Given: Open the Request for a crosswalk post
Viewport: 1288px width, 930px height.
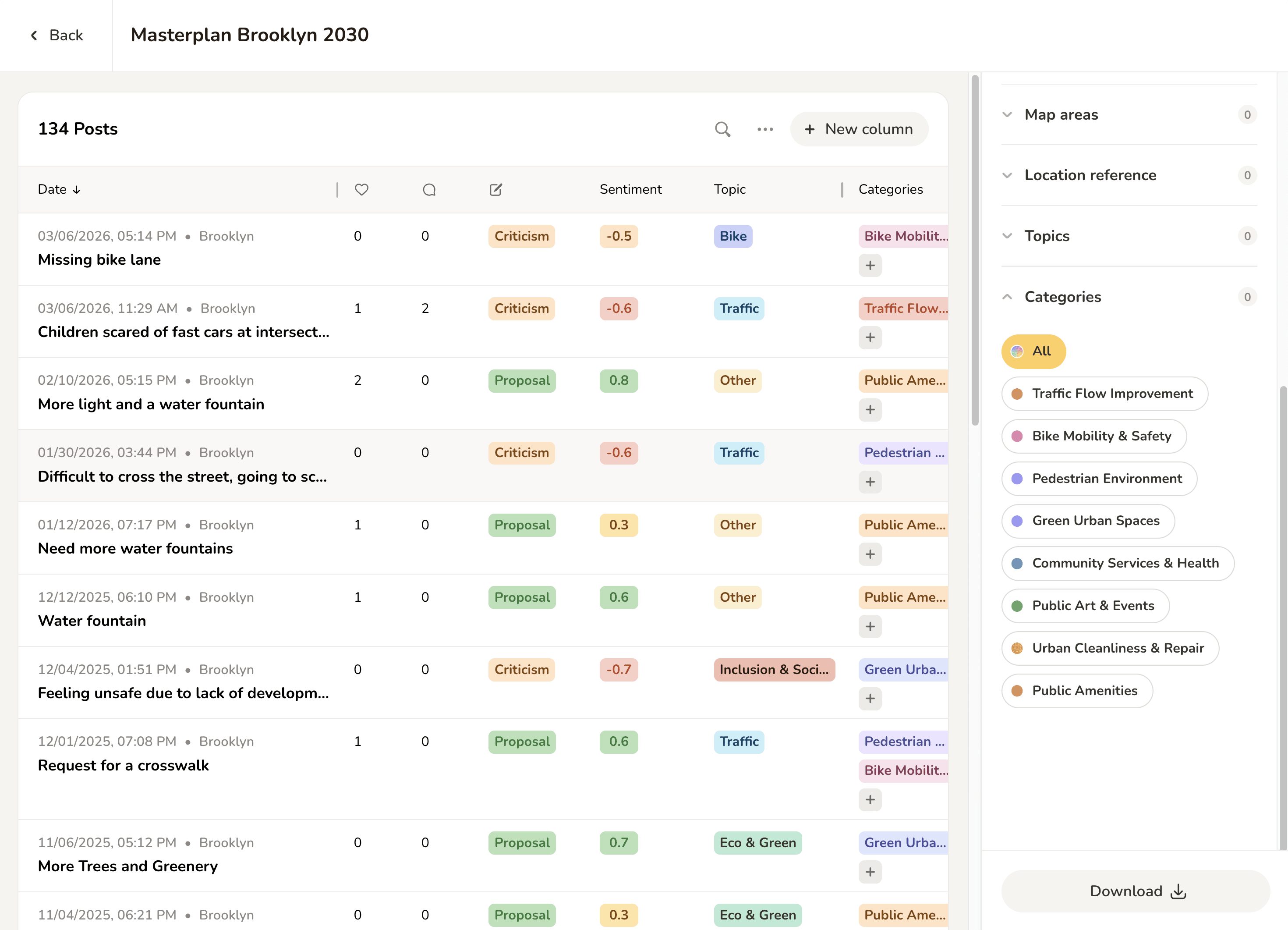Looking at the screenshot, I should pos(123,765).
